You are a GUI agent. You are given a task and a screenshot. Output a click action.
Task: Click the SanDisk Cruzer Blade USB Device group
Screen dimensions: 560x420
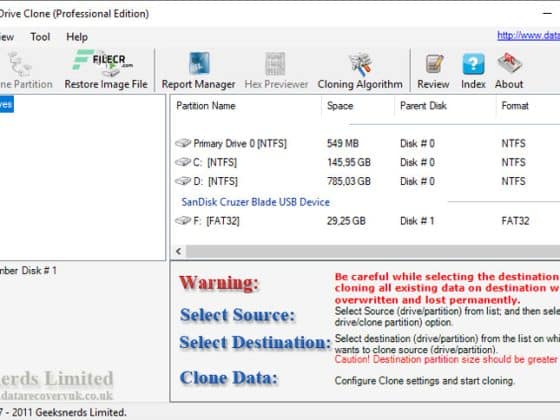pos(255,202)
